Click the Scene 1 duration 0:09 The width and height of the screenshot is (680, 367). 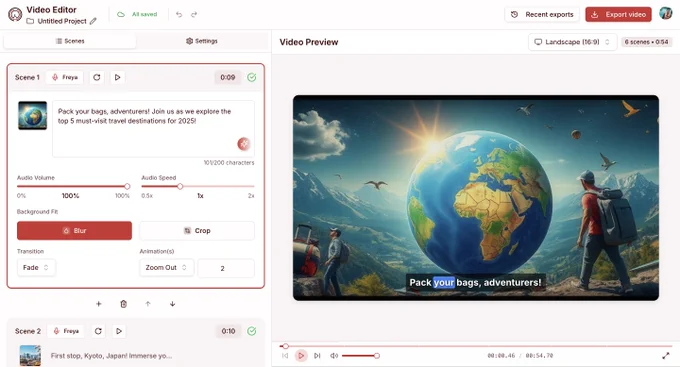[x=228, y=77]
